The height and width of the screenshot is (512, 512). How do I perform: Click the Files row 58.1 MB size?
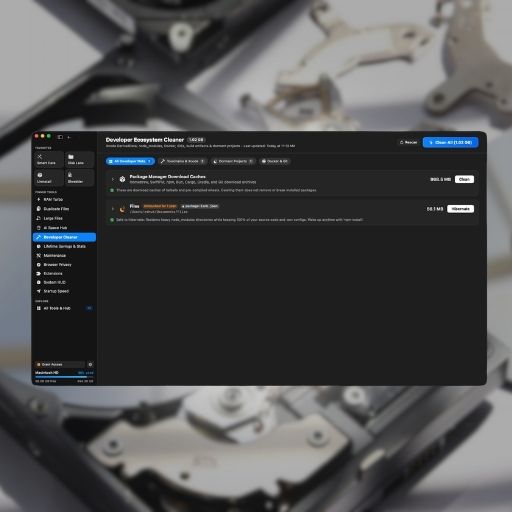[435, 209]
